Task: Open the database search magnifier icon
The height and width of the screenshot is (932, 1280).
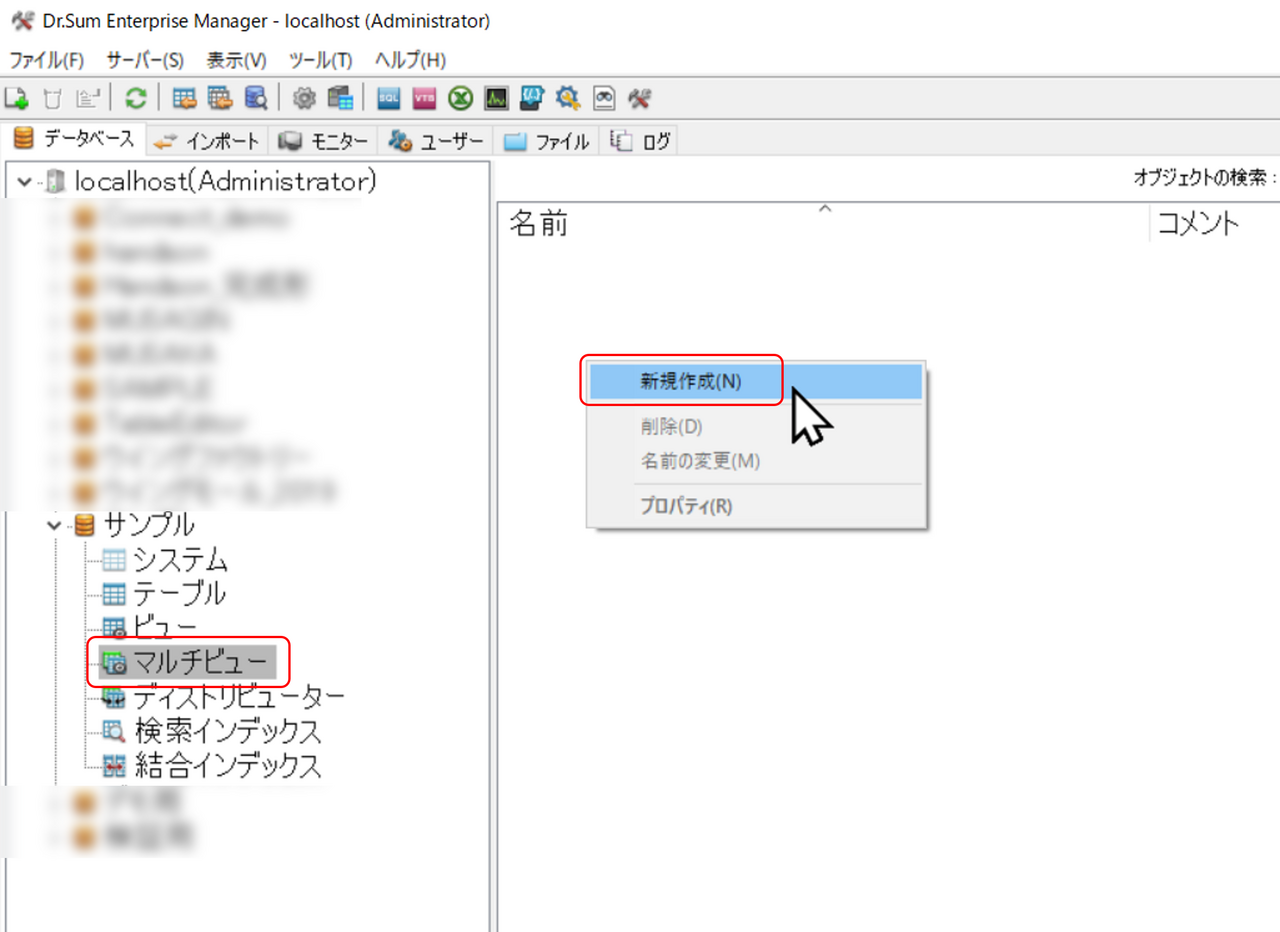Action: click(x=254, y=98)
